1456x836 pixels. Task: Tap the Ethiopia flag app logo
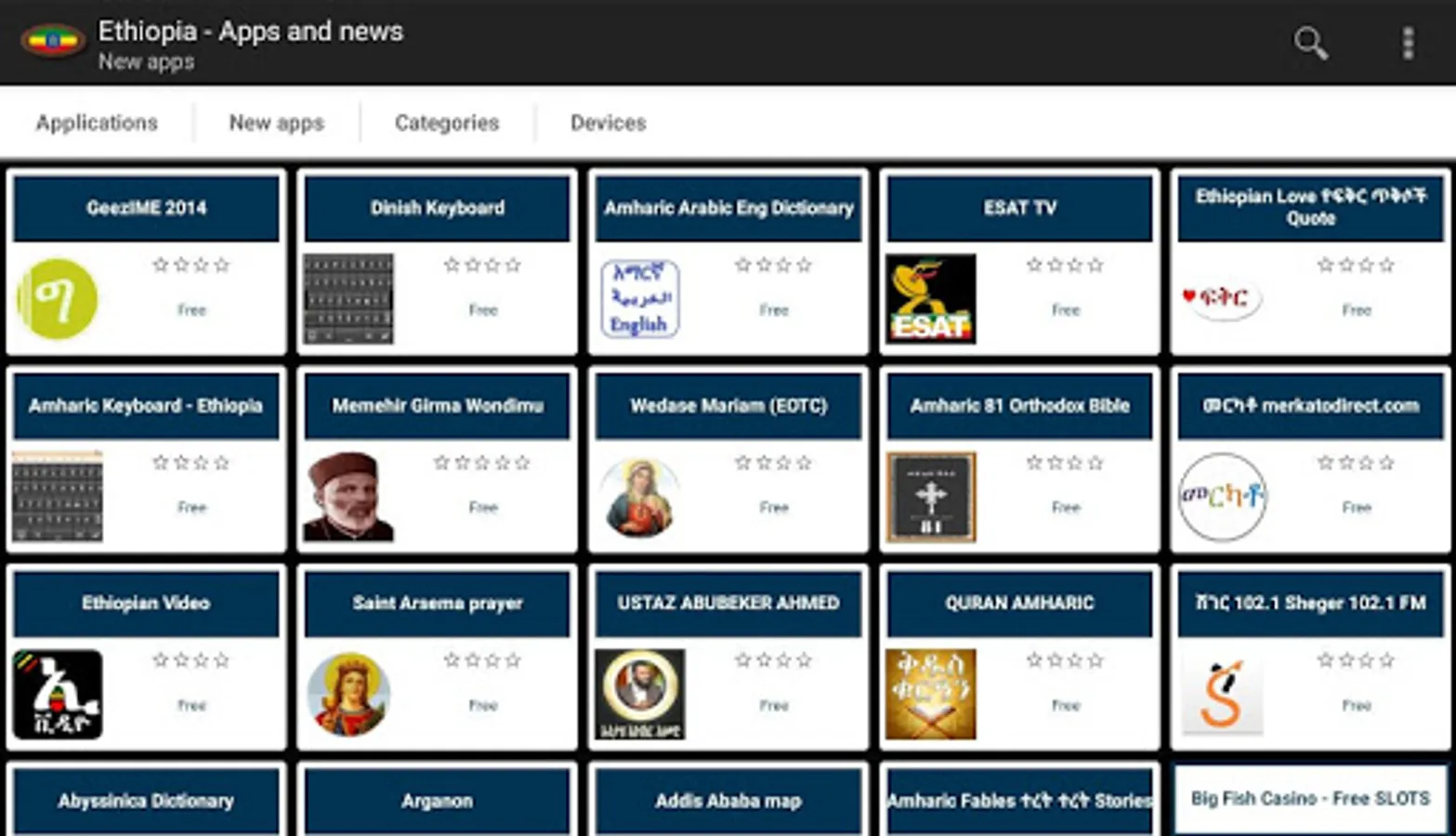(53, 41)
